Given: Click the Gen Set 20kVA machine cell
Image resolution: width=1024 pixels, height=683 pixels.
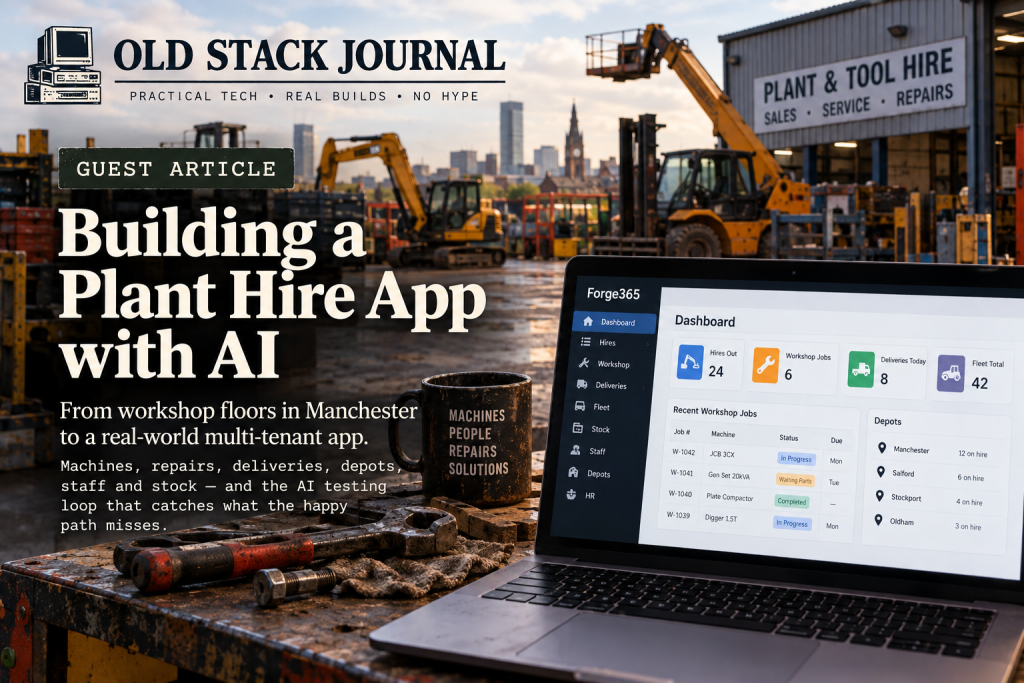Looking at the screenshot, I should pos(728,475).
